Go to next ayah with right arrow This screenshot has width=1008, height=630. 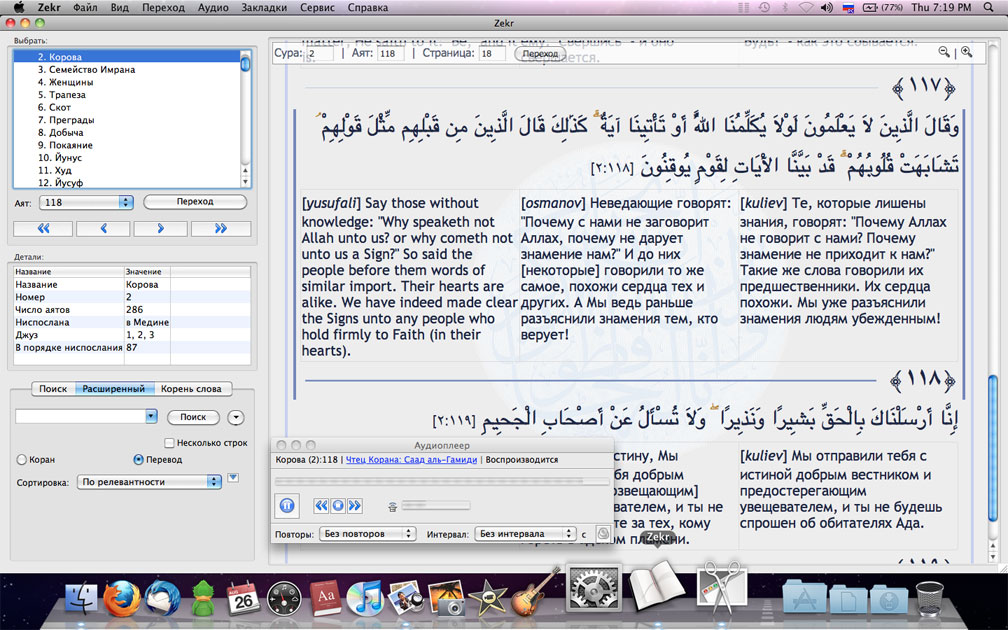[160, 228]
